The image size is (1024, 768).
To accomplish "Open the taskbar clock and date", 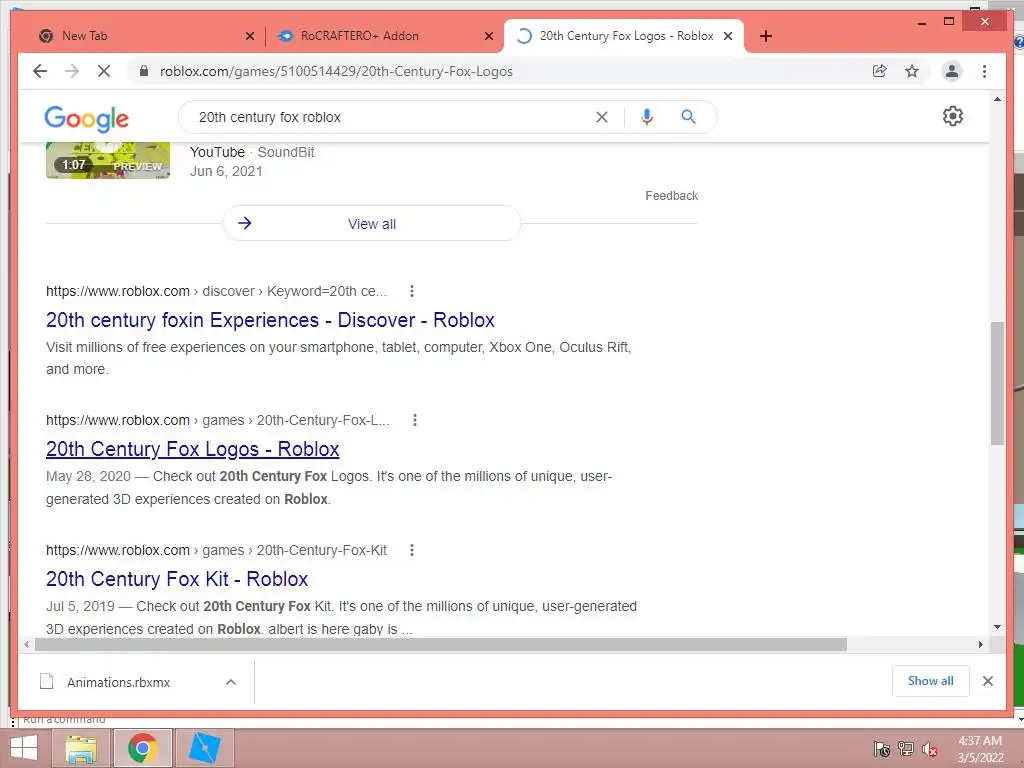I will (x=980, y=749).
